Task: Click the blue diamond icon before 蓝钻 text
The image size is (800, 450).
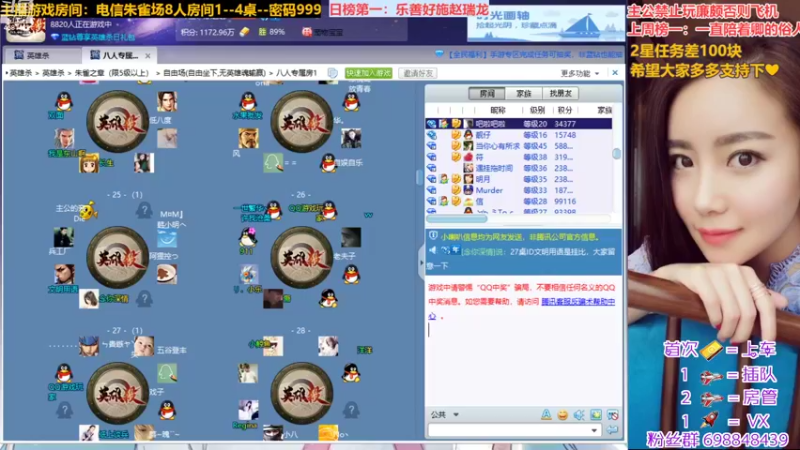Action: point(55,37)
